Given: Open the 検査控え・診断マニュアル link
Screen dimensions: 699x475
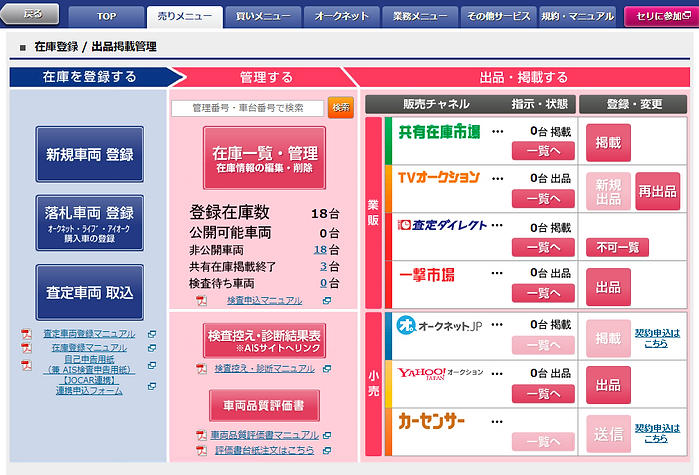Looking at the screenshot, I should [x=264, y=369].
